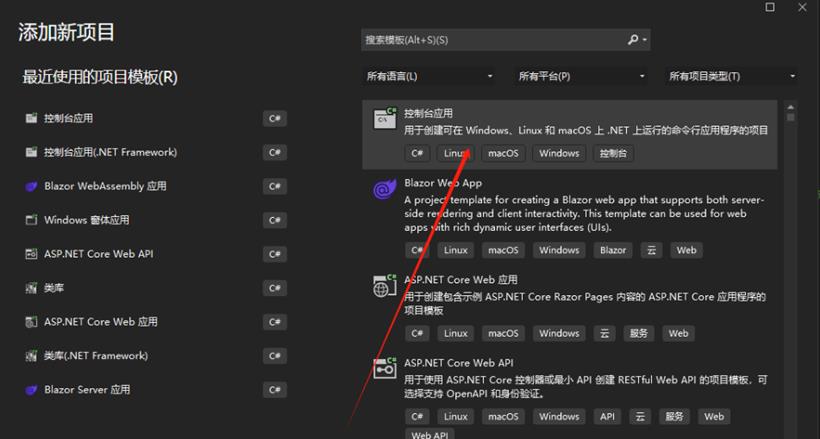Click recent 类库 icon
The image size is (820, 439).
point(31,288)
